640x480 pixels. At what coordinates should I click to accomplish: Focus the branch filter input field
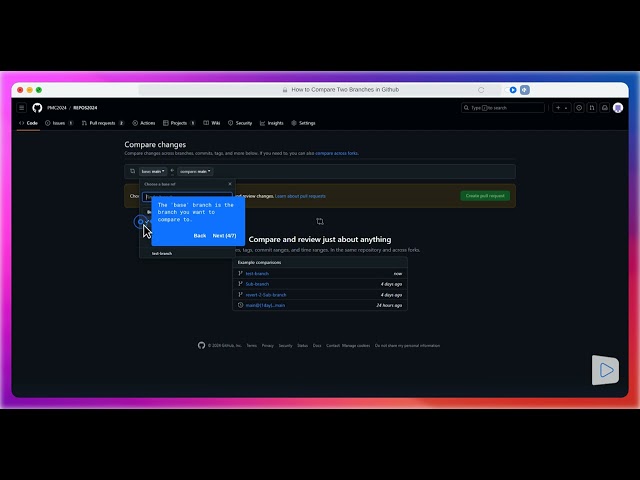click(187, 197)
